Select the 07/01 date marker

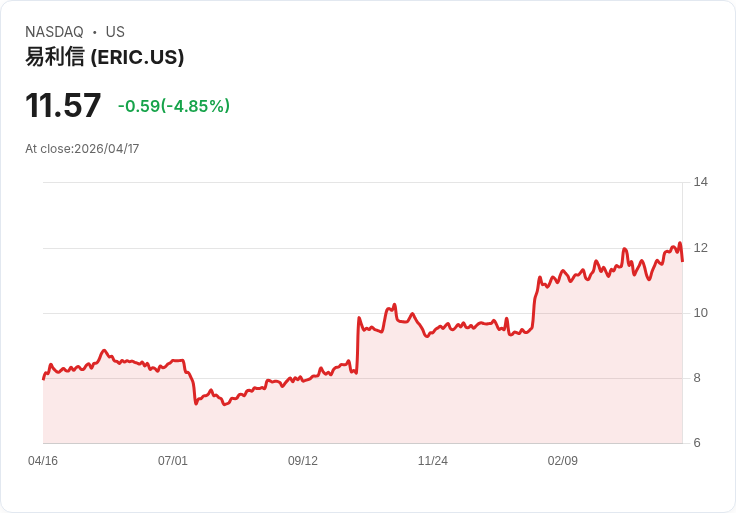173,461
